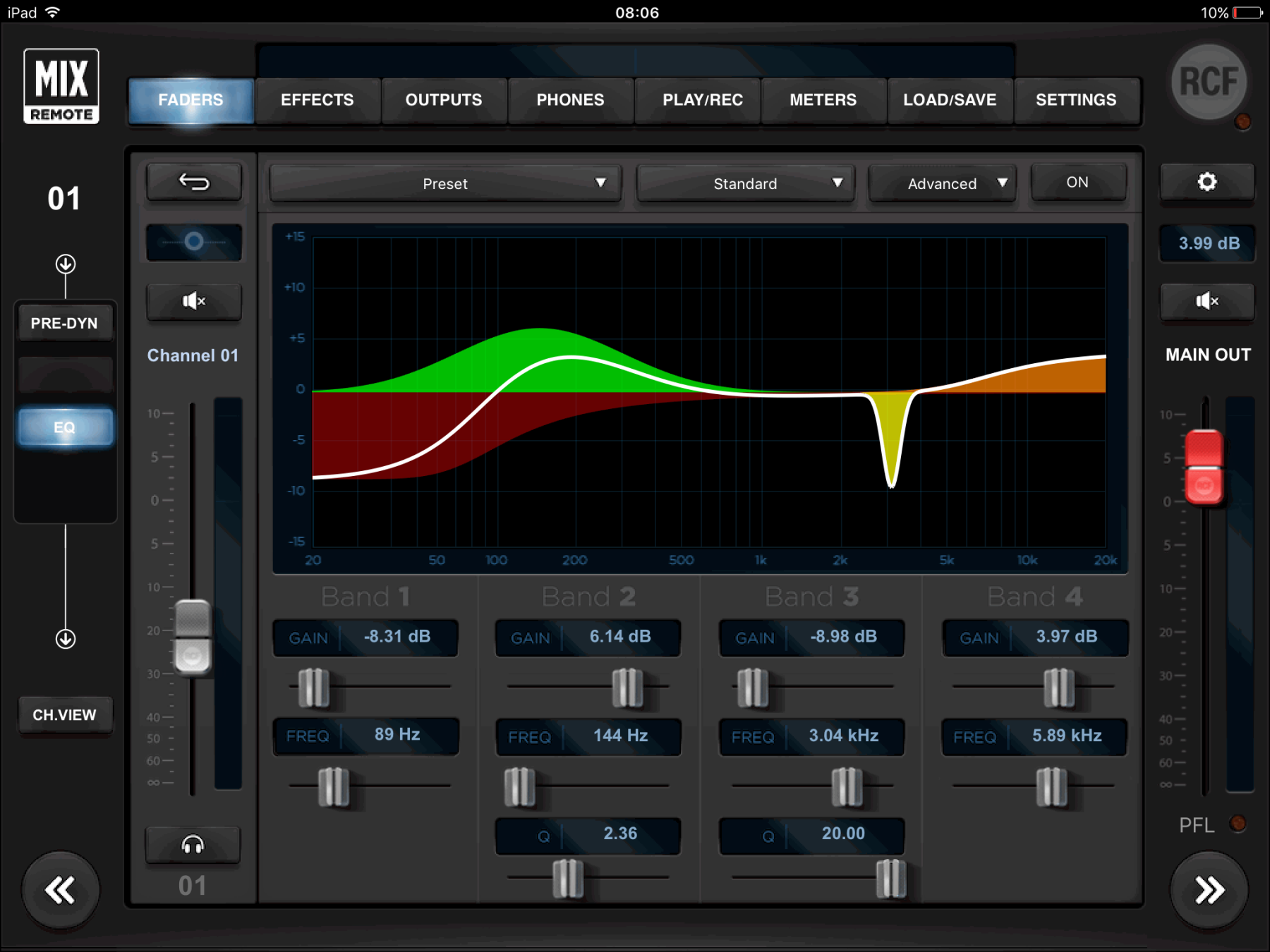Mute the Main Out speaker icon
1270x952 pixels.
point(1207,302)
